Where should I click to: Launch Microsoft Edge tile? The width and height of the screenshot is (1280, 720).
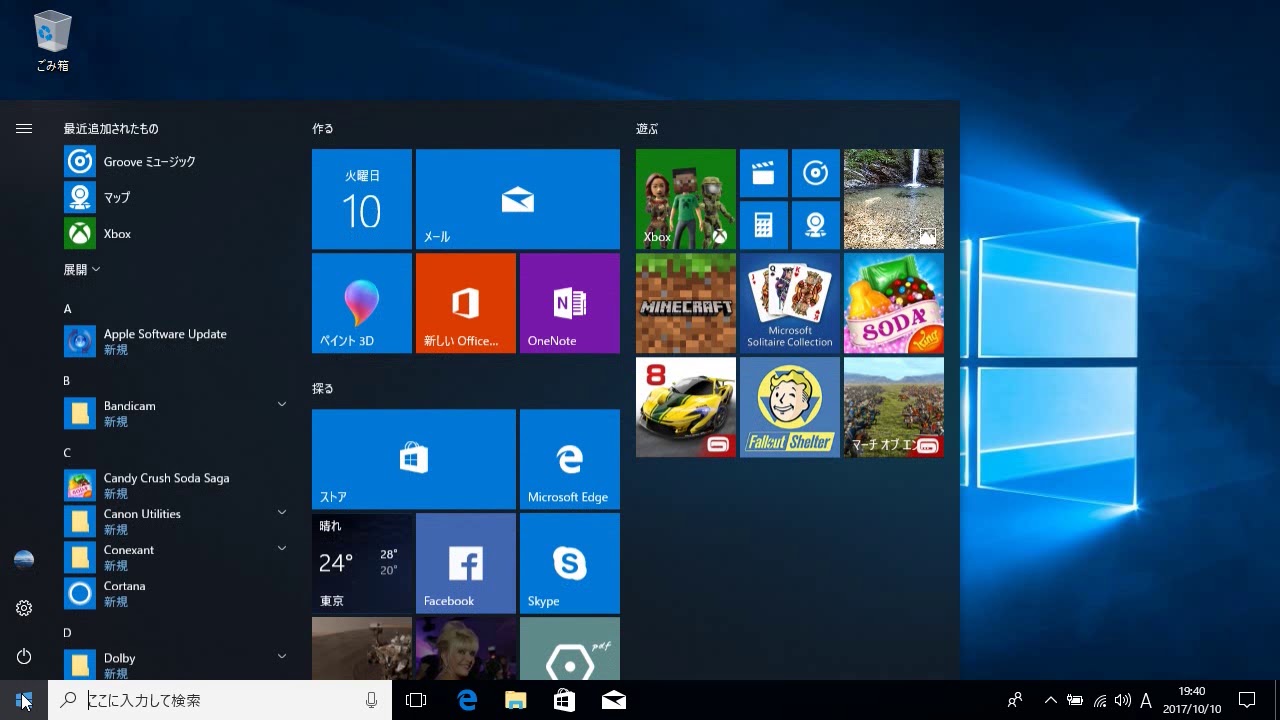point(570,459)
